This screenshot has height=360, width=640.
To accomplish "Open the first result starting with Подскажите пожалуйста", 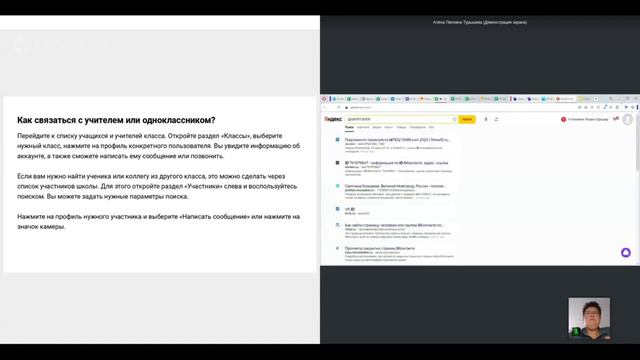I will click(x=398, y=140).
